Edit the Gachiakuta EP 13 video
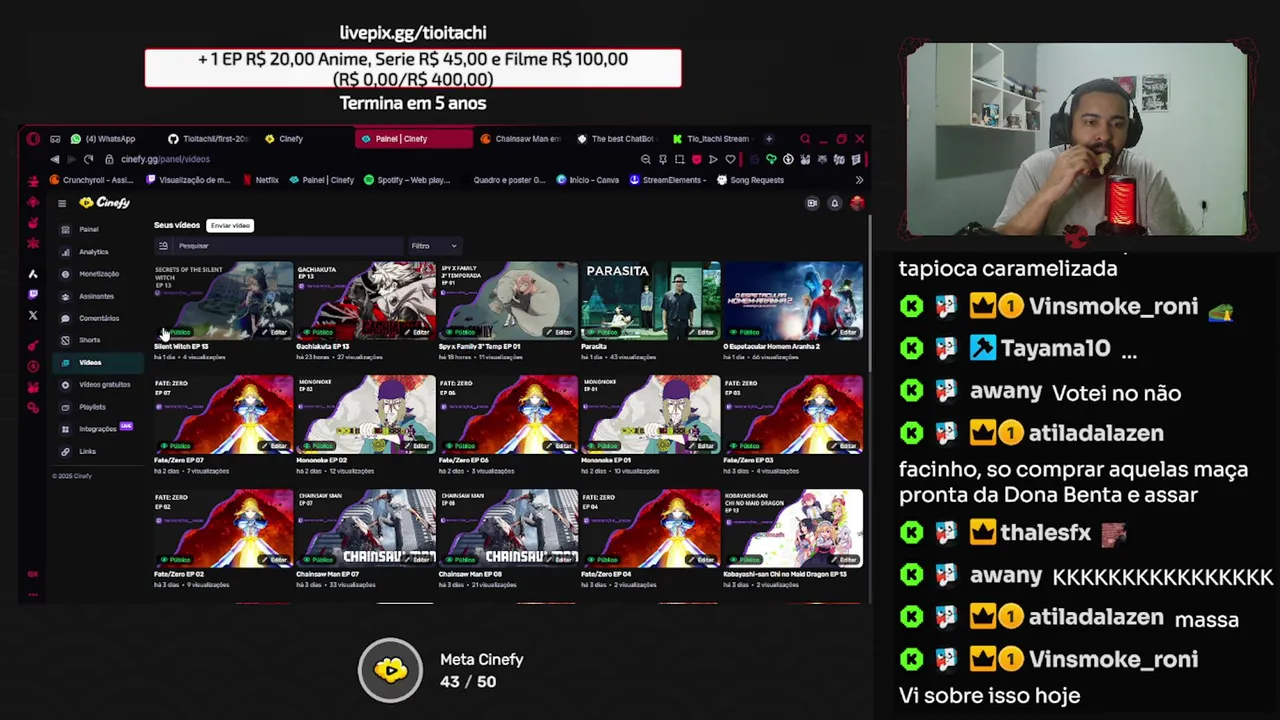The width and height of the screenshot is (1280, 720). pos(416,332)
